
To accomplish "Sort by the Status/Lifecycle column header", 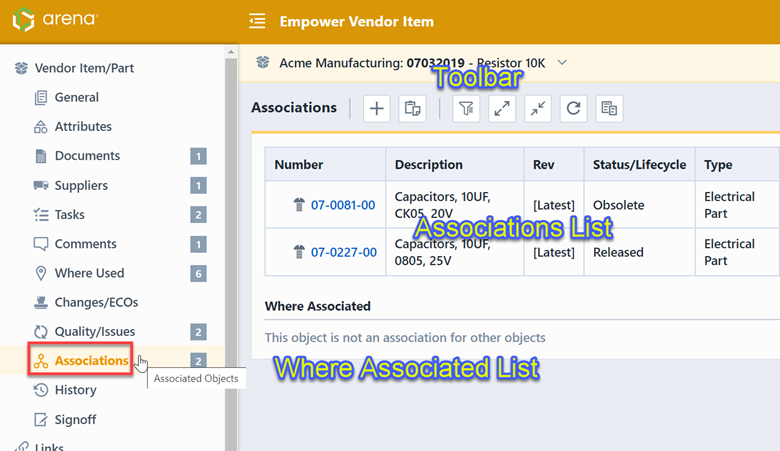I will (639, 165).
